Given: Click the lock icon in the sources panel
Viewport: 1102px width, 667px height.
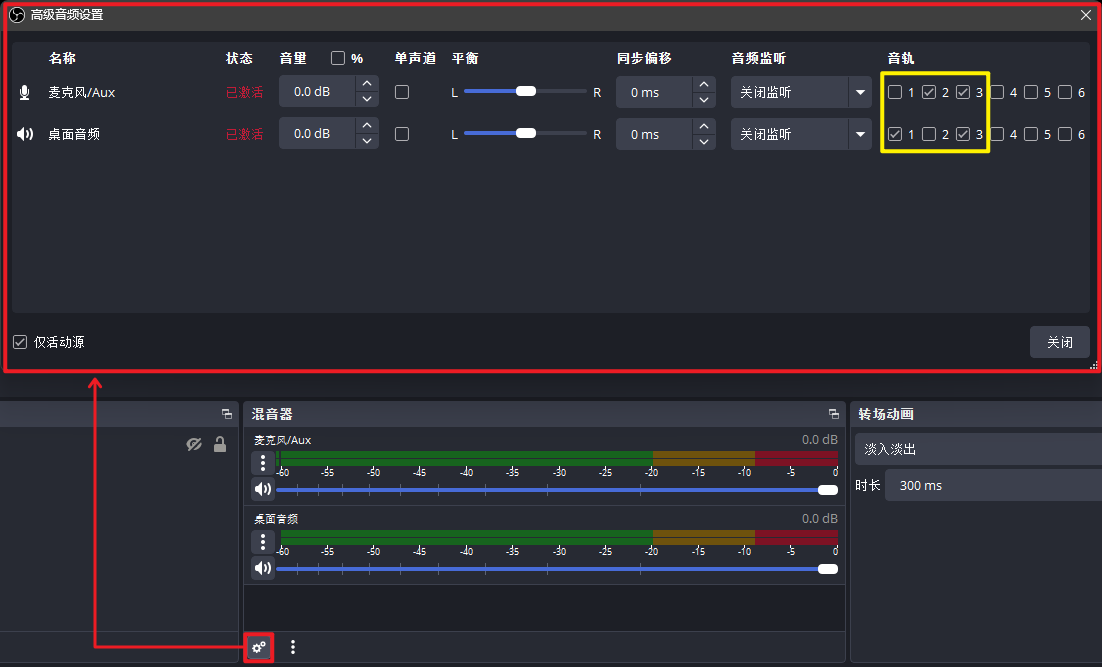Looking at the screenshot, I should pyautogui.click(x=220, y=444).
